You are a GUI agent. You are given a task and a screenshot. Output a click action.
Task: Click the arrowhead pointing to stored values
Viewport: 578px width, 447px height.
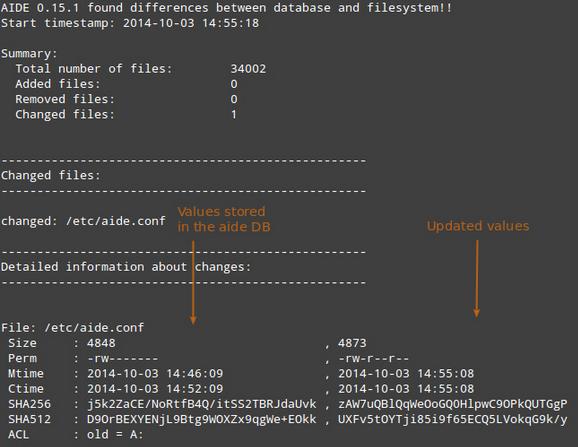point(193,319)
